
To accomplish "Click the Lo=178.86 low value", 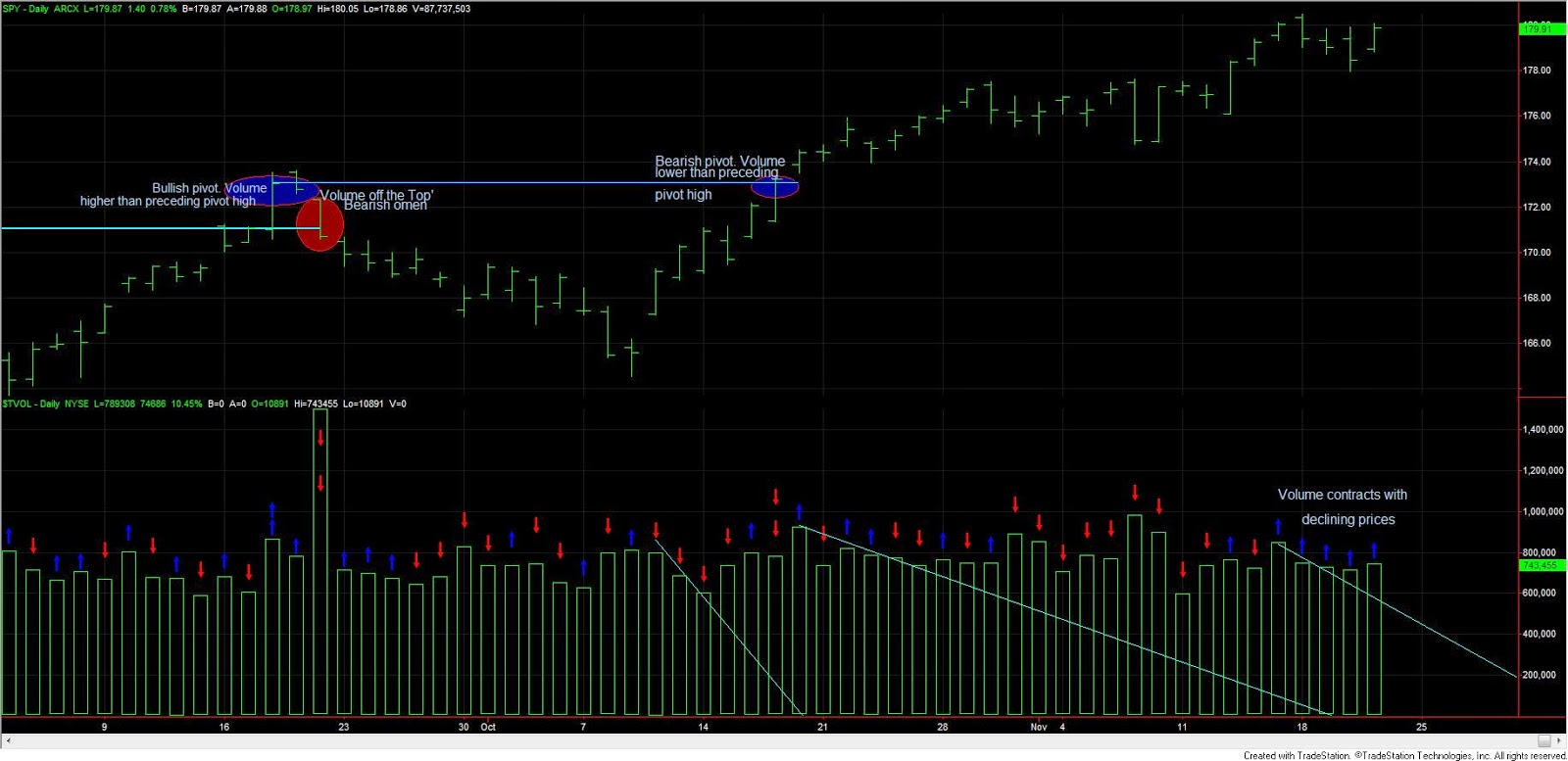I will click(x=385, y=9).
